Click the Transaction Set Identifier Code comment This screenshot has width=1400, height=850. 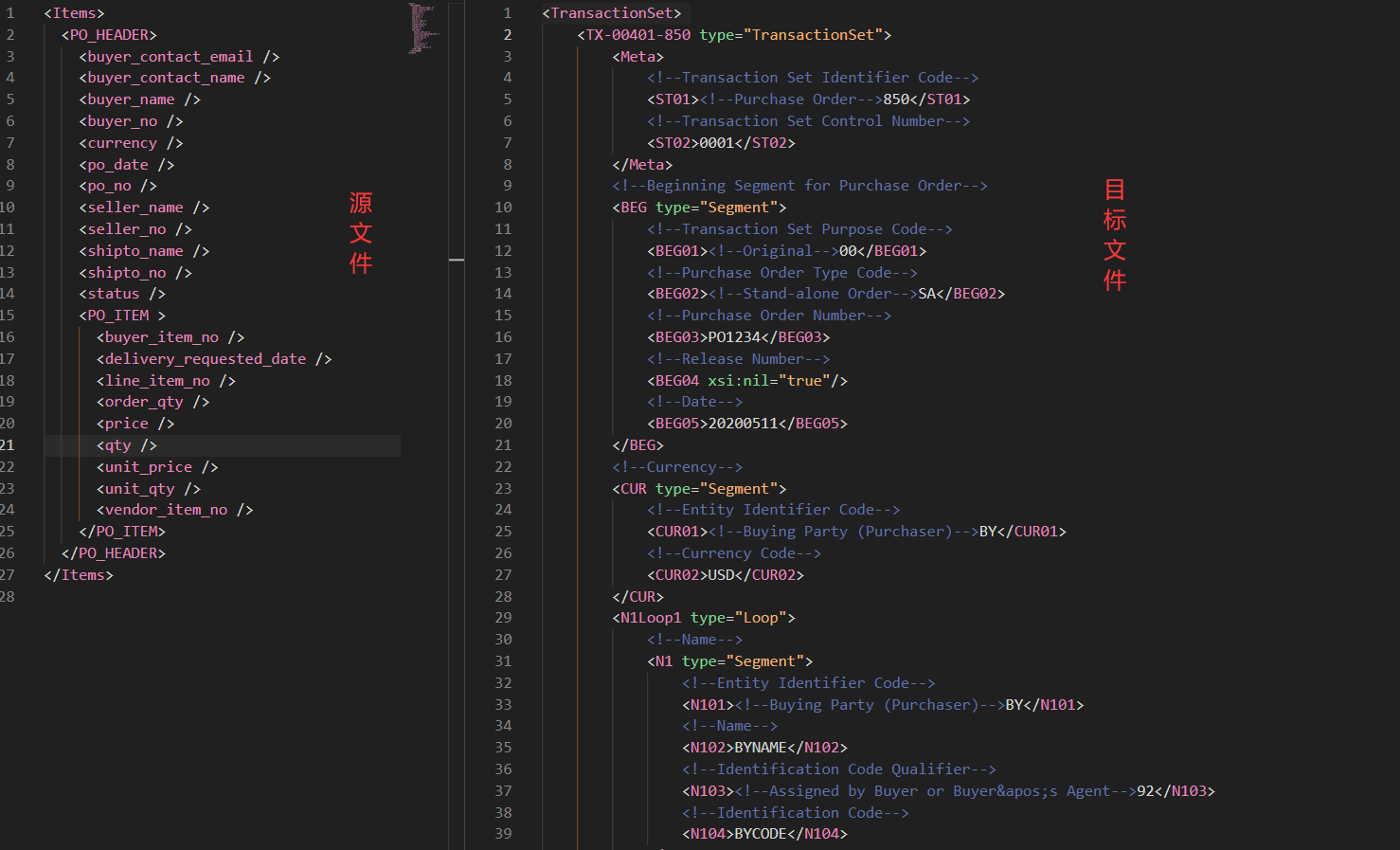813,78
